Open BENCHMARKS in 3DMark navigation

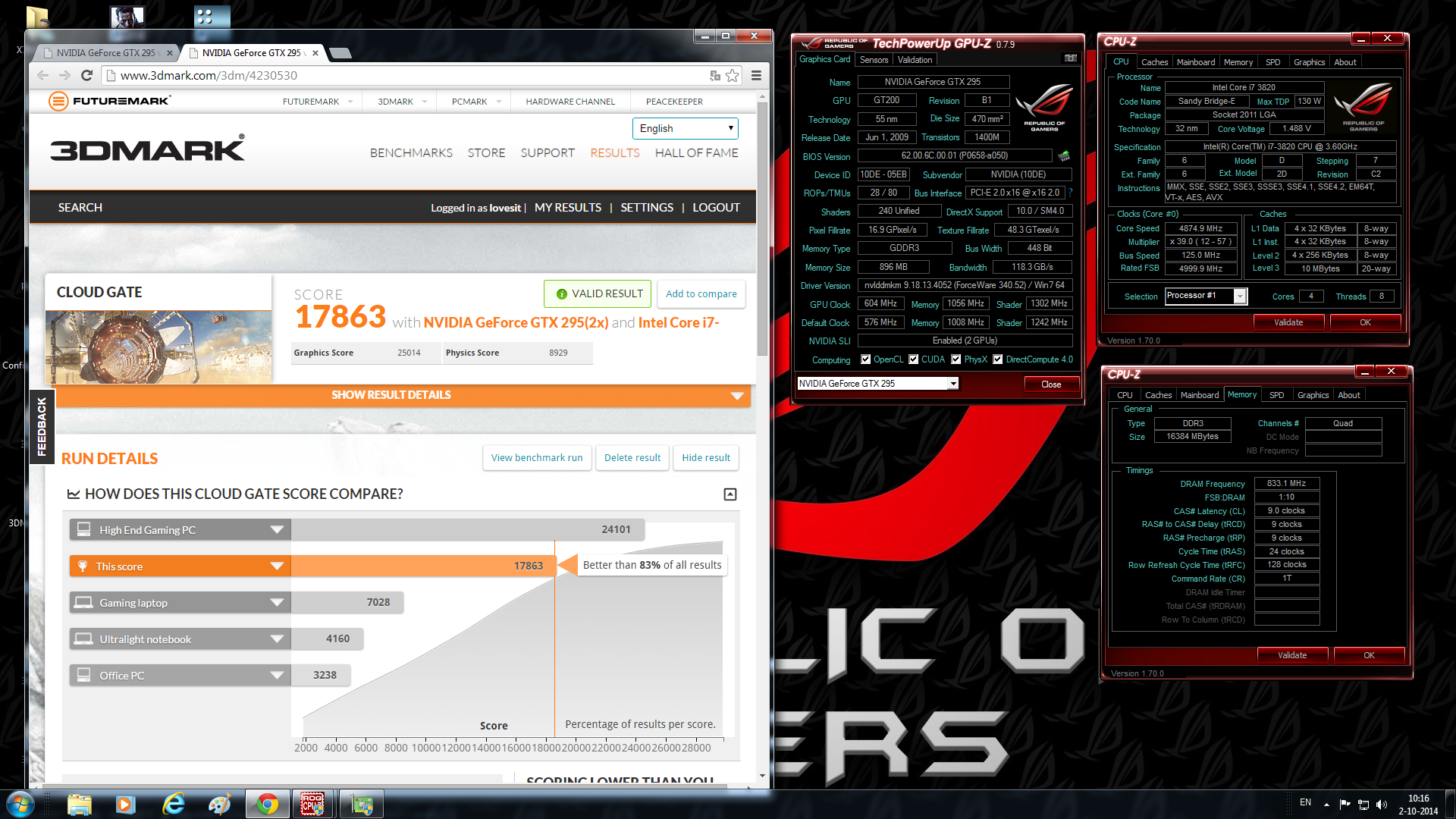[x=411, y=153]
